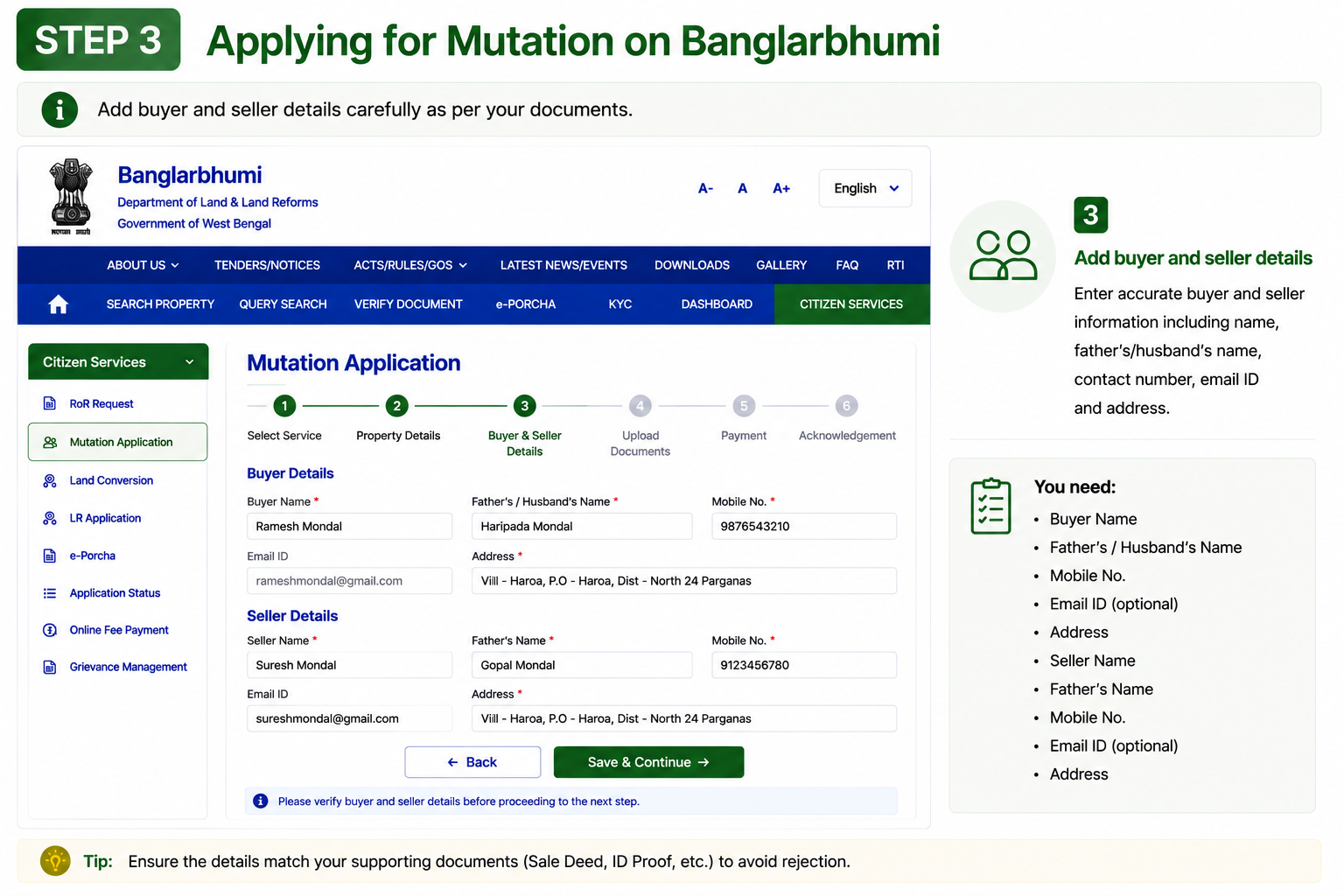Expand the ACTS/RULES/GOS menu
This screenshot has width=1344, height=896.
[x=410, y=265]
